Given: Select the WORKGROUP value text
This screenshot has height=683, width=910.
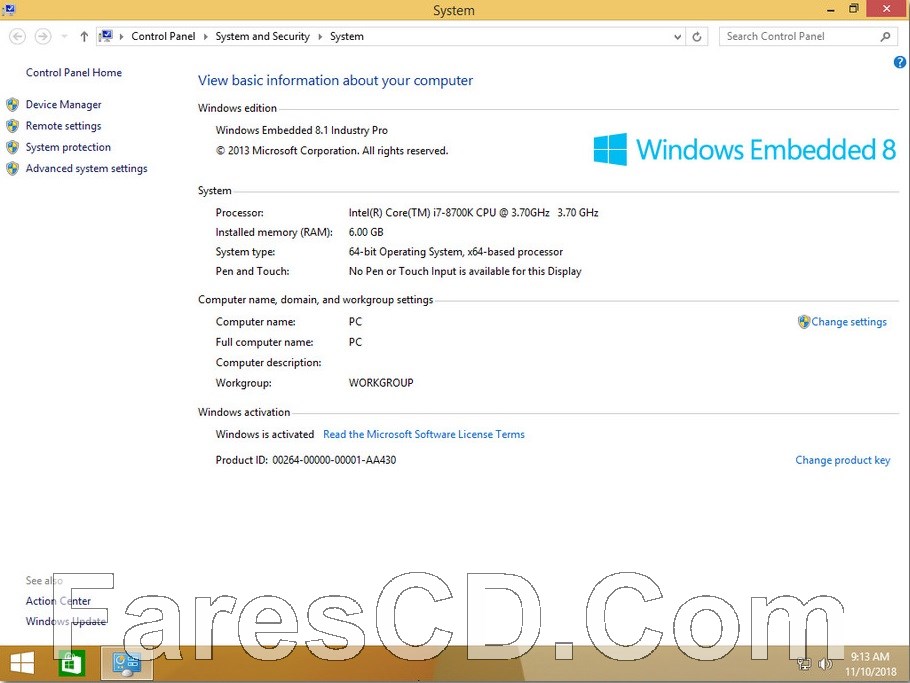Looking at the screenshot, I should tap(381, 383).
